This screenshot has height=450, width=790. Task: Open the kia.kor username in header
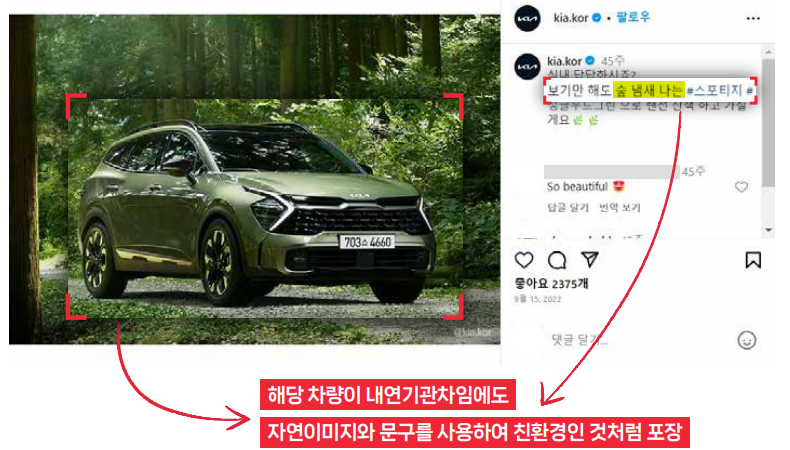pos(571,18)
